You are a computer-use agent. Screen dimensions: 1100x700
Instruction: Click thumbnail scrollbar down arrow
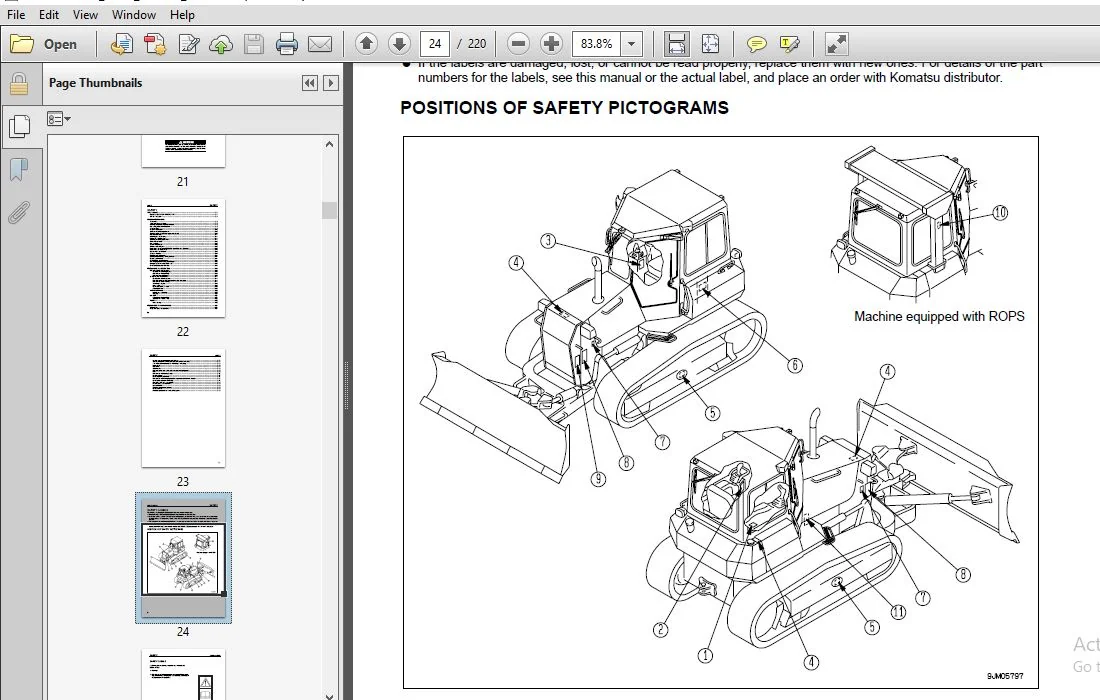[329, 695]
